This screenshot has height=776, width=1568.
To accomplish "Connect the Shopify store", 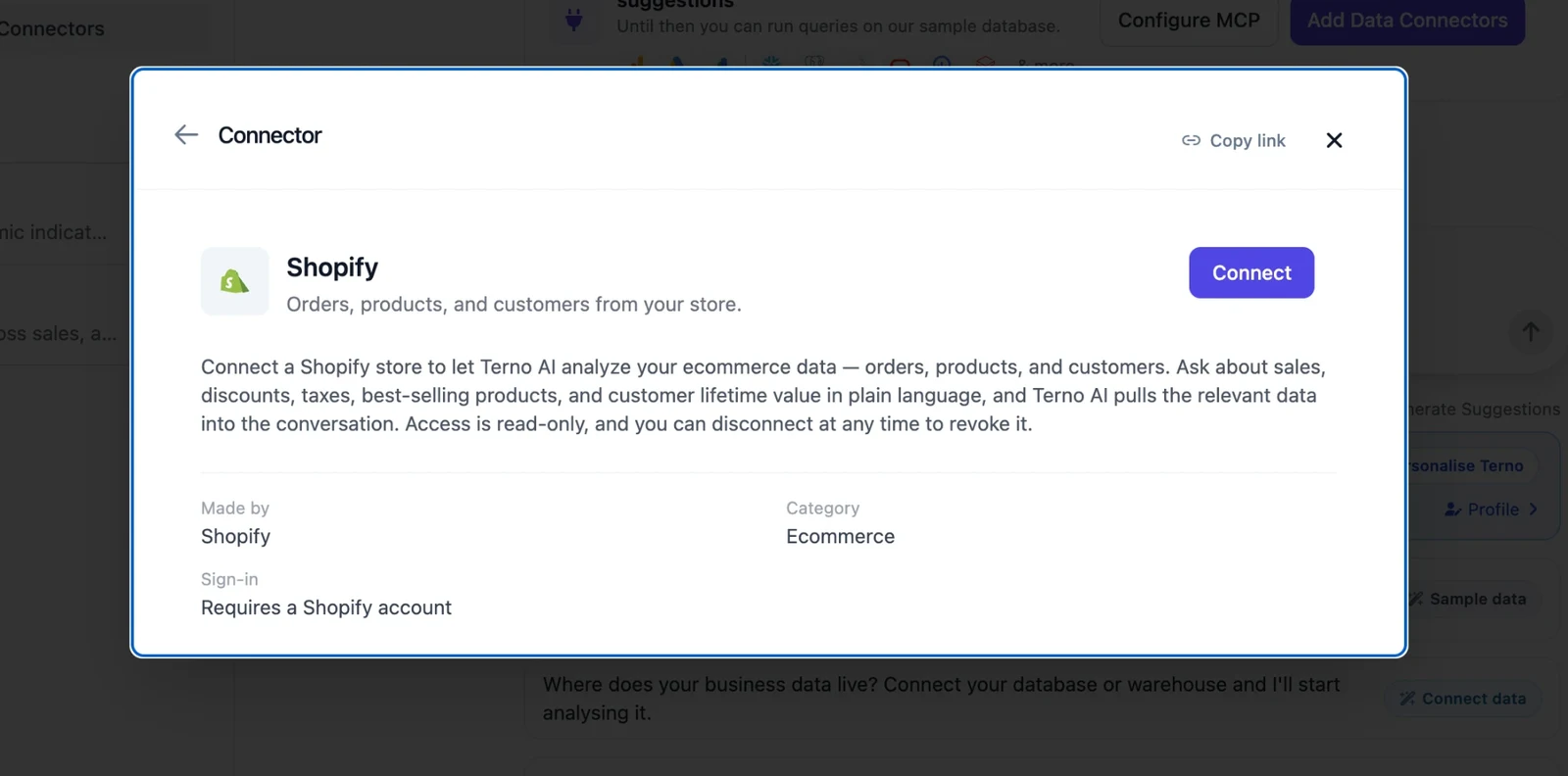I will [x=1251, y=272].
